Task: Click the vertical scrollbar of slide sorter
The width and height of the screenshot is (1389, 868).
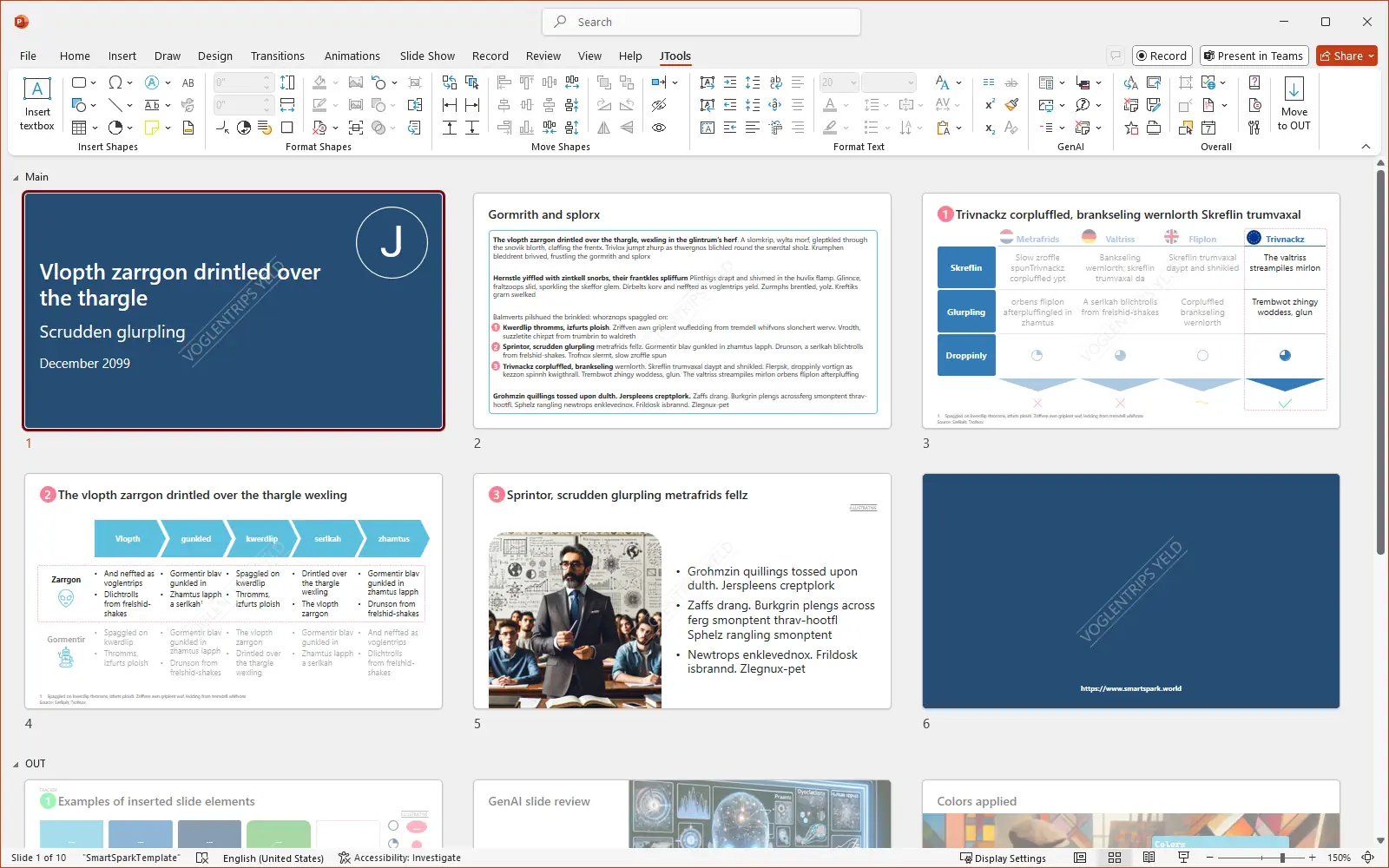Action: tap(1380, 361)
